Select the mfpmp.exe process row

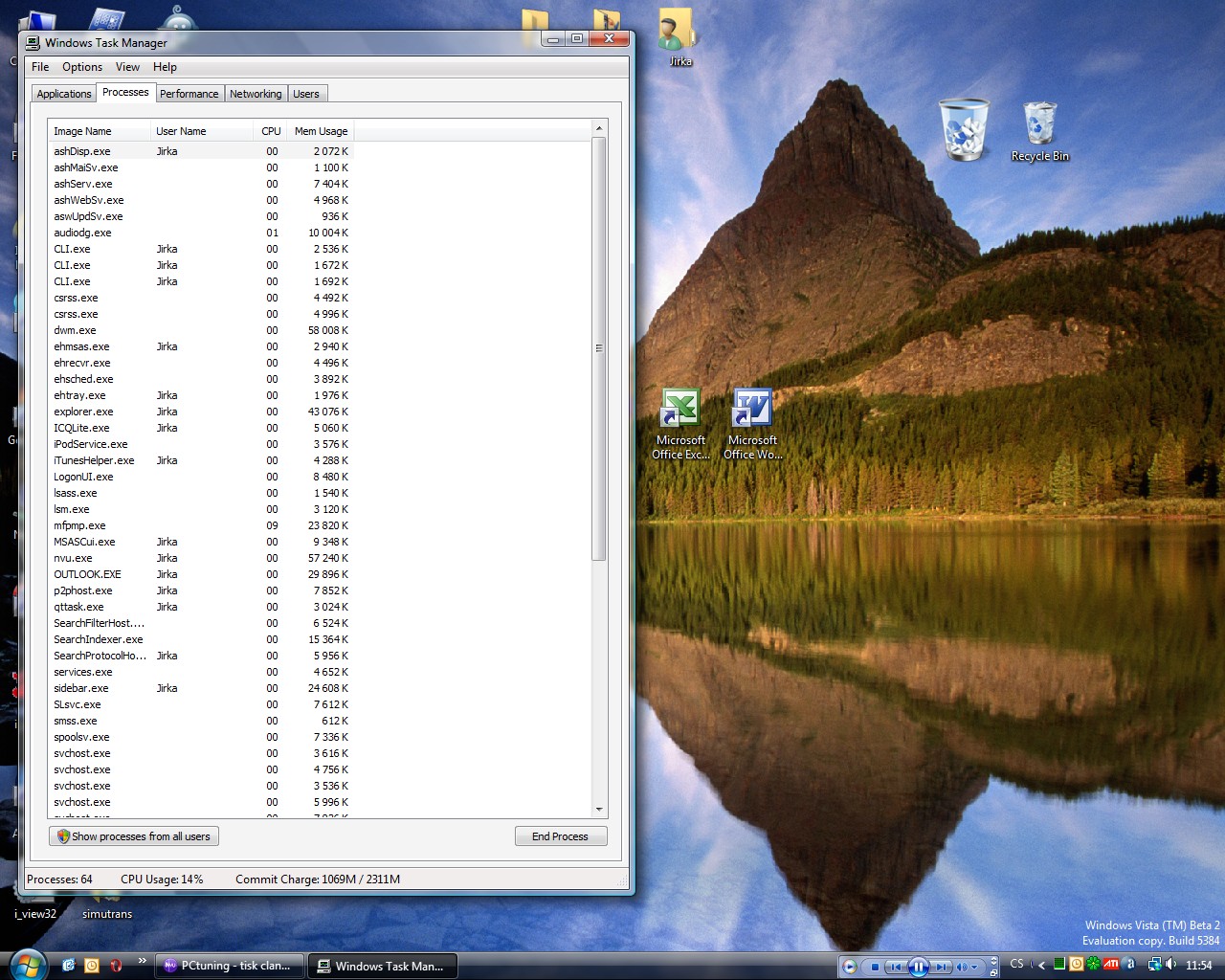coord(201,525)
